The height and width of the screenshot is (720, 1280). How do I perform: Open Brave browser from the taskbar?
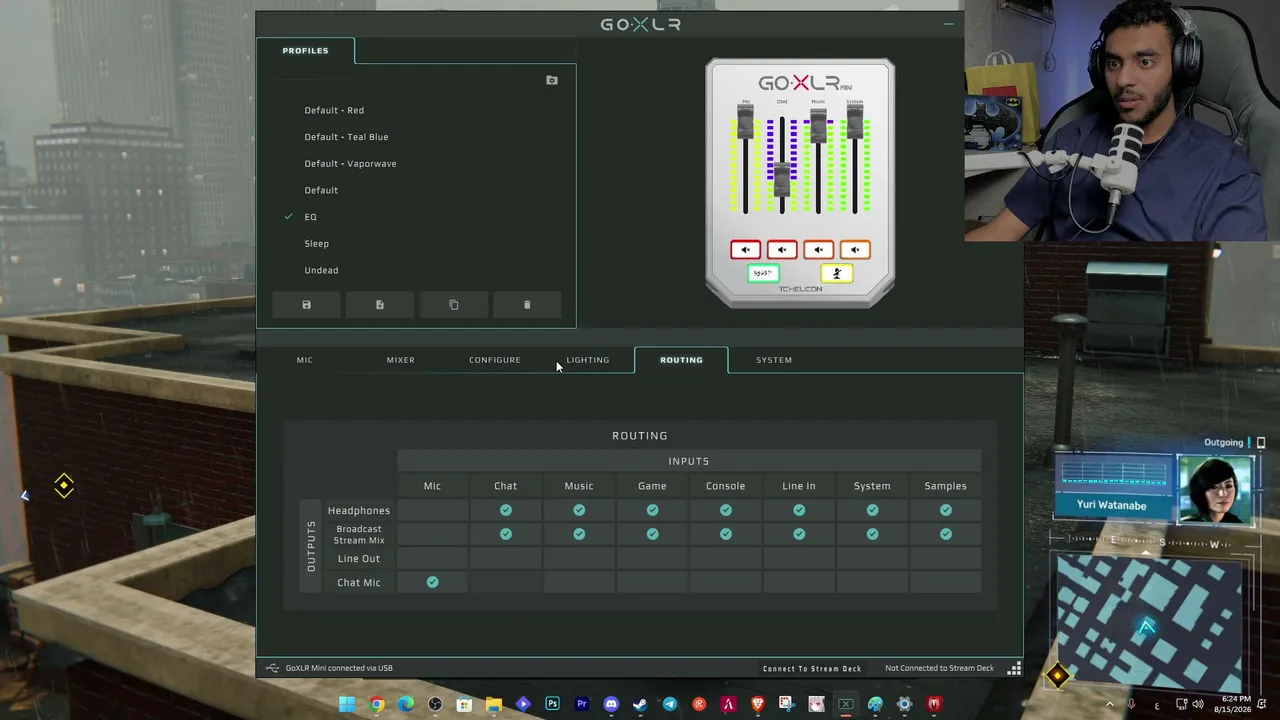[x=758, y=704]
